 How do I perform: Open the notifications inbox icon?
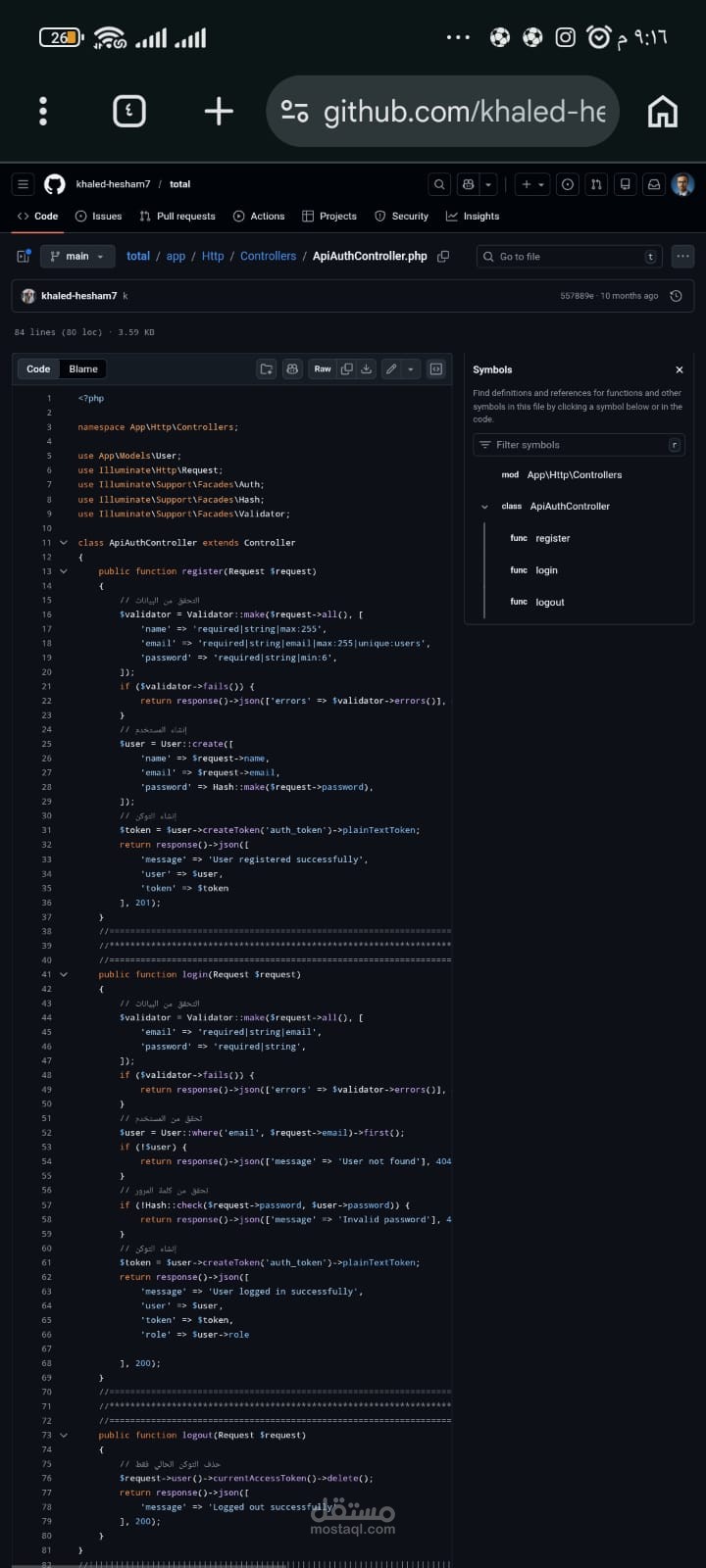(652, 184)
